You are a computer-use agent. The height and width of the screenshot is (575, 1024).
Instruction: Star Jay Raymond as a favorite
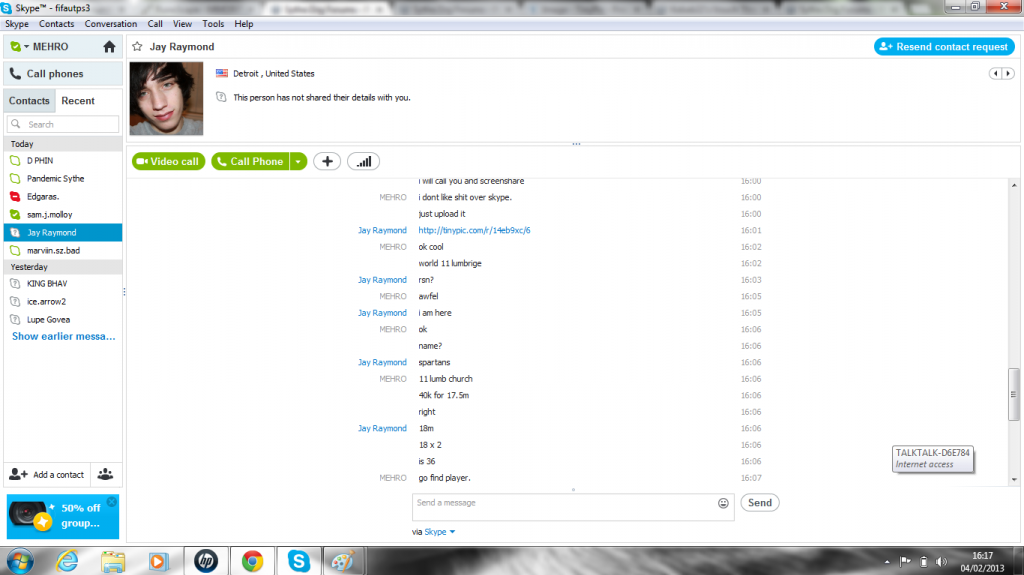[137, 46]
